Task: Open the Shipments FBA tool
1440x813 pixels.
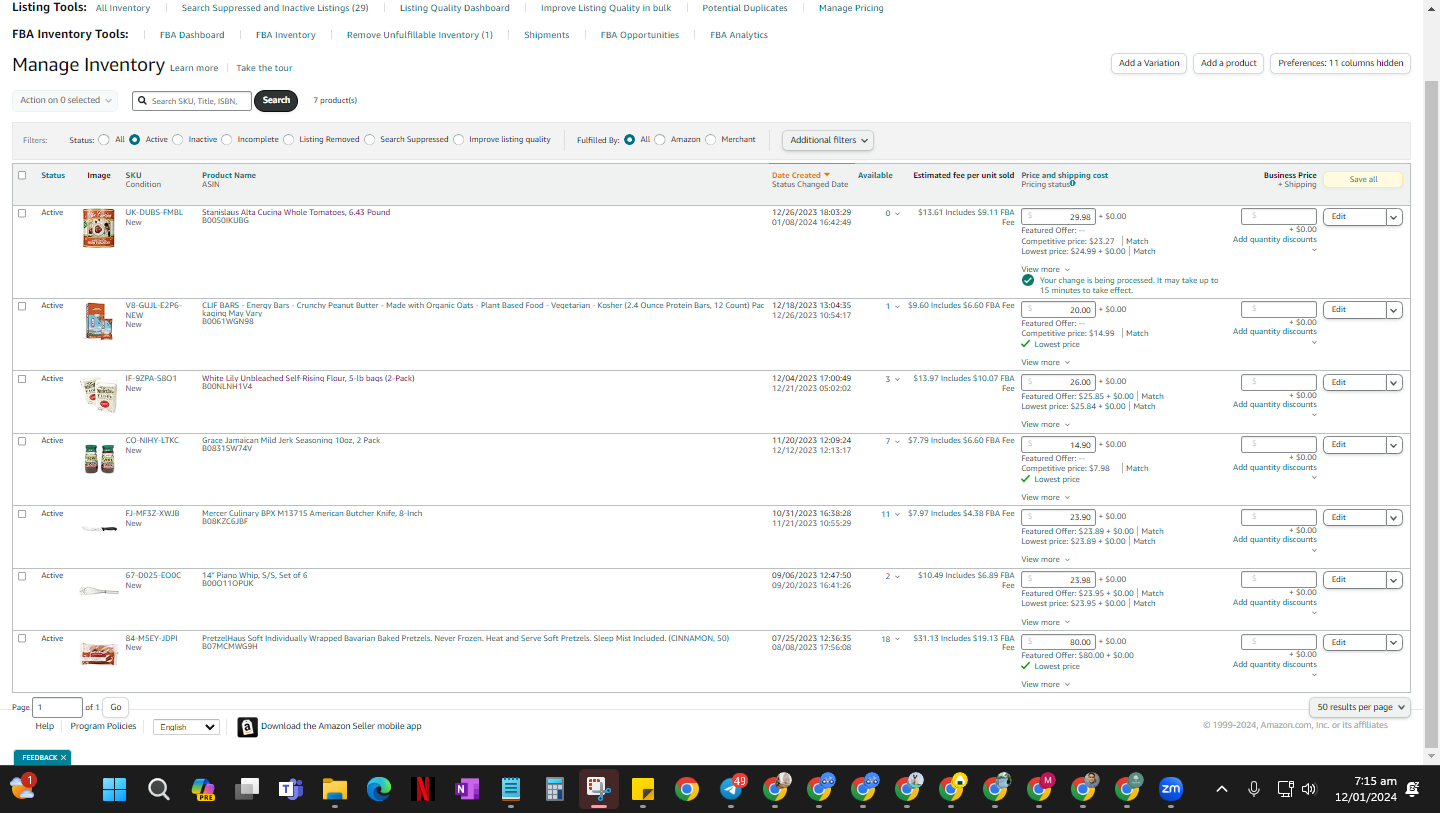Action: (547, 35)
